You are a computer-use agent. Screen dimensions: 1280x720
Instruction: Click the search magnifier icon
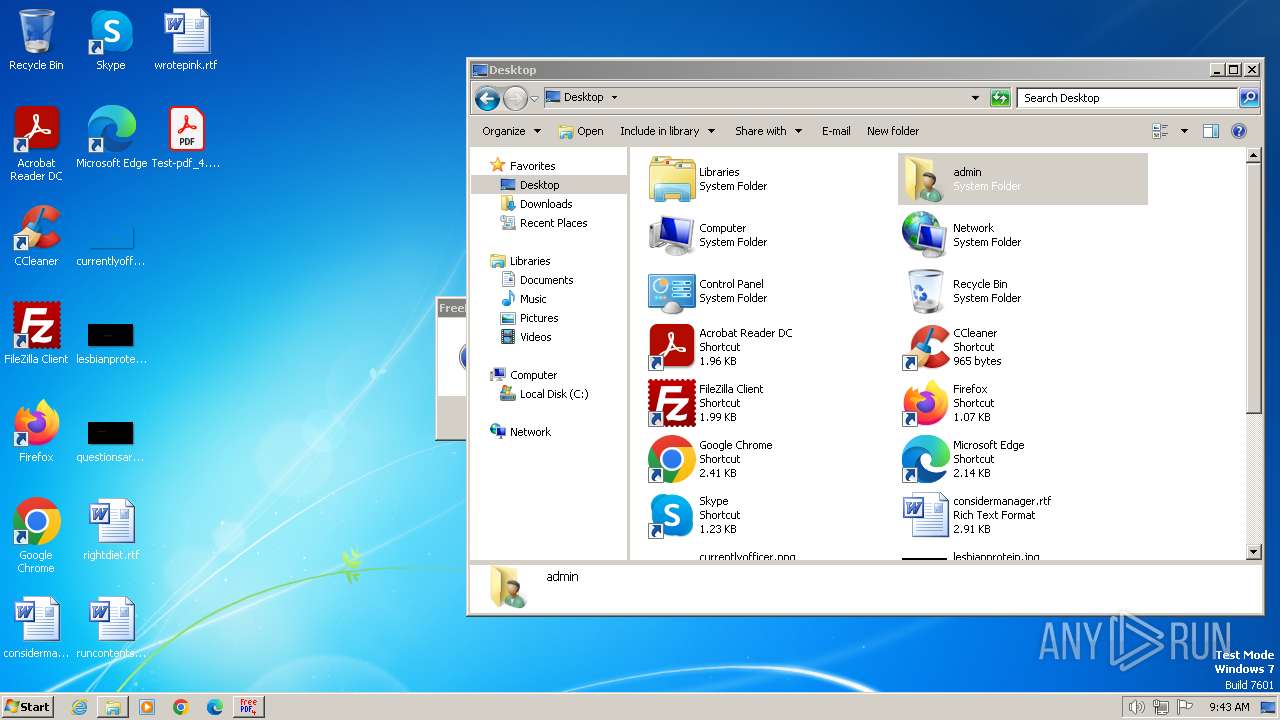point(1248,98)
